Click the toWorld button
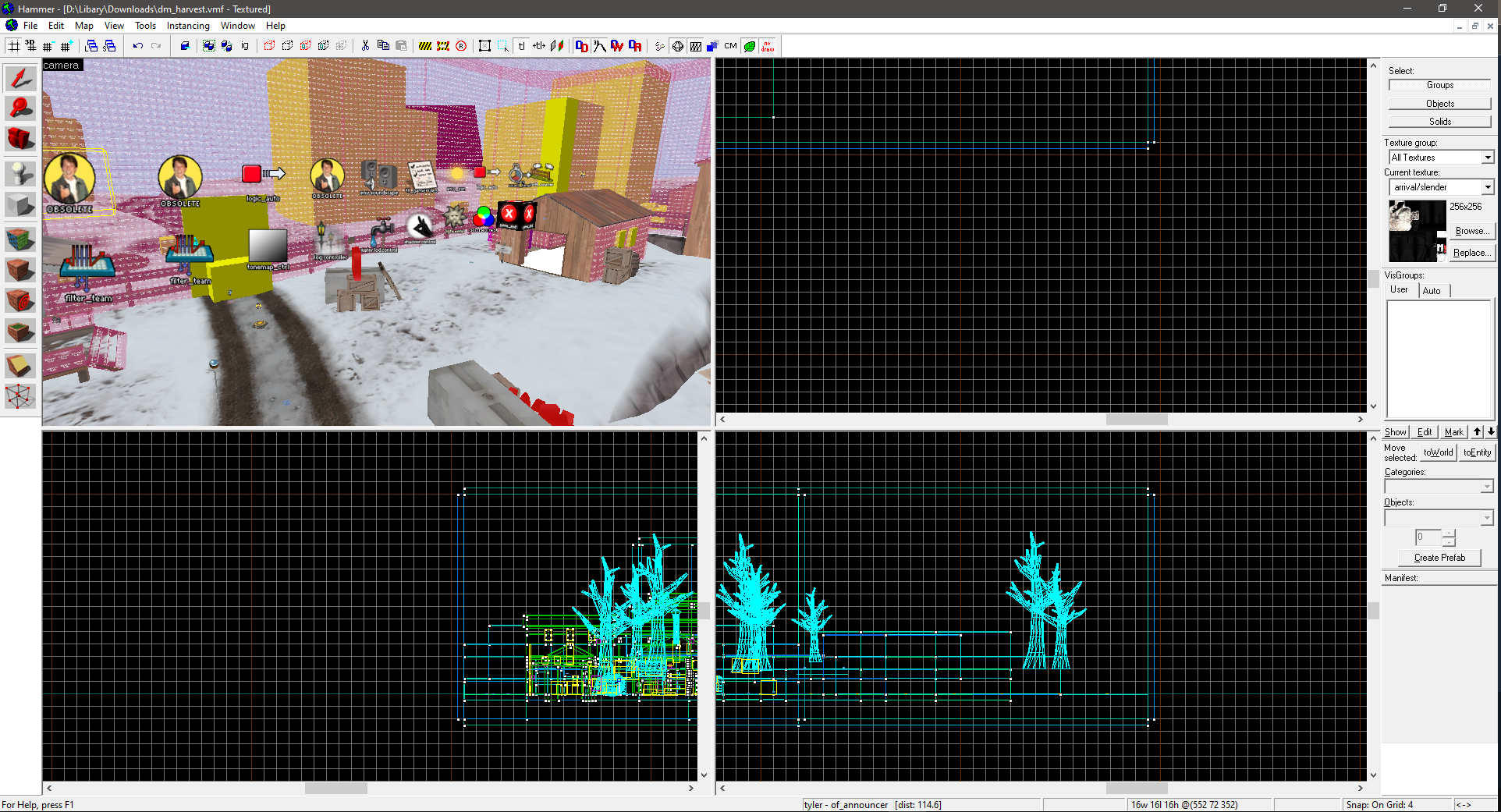This screenshot has height=812, width=1501. pos(1438,452)
